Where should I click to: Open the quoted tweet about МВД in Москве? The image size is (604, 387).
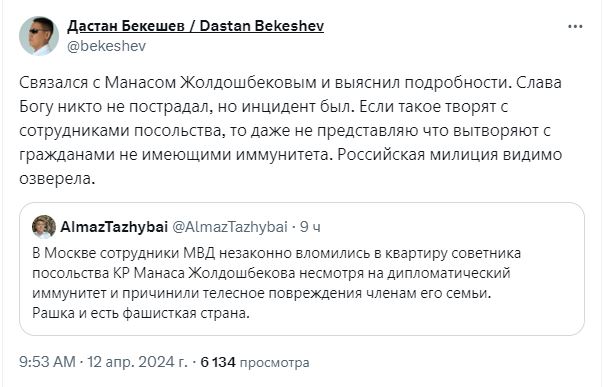[302, 269]
